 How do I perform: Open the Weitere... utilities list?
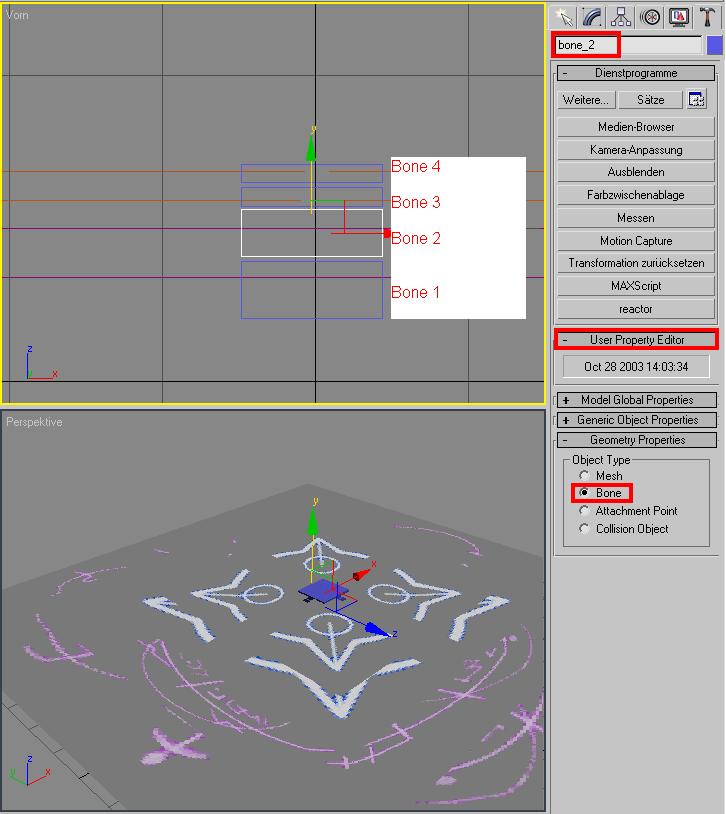(x=586, y=99)
